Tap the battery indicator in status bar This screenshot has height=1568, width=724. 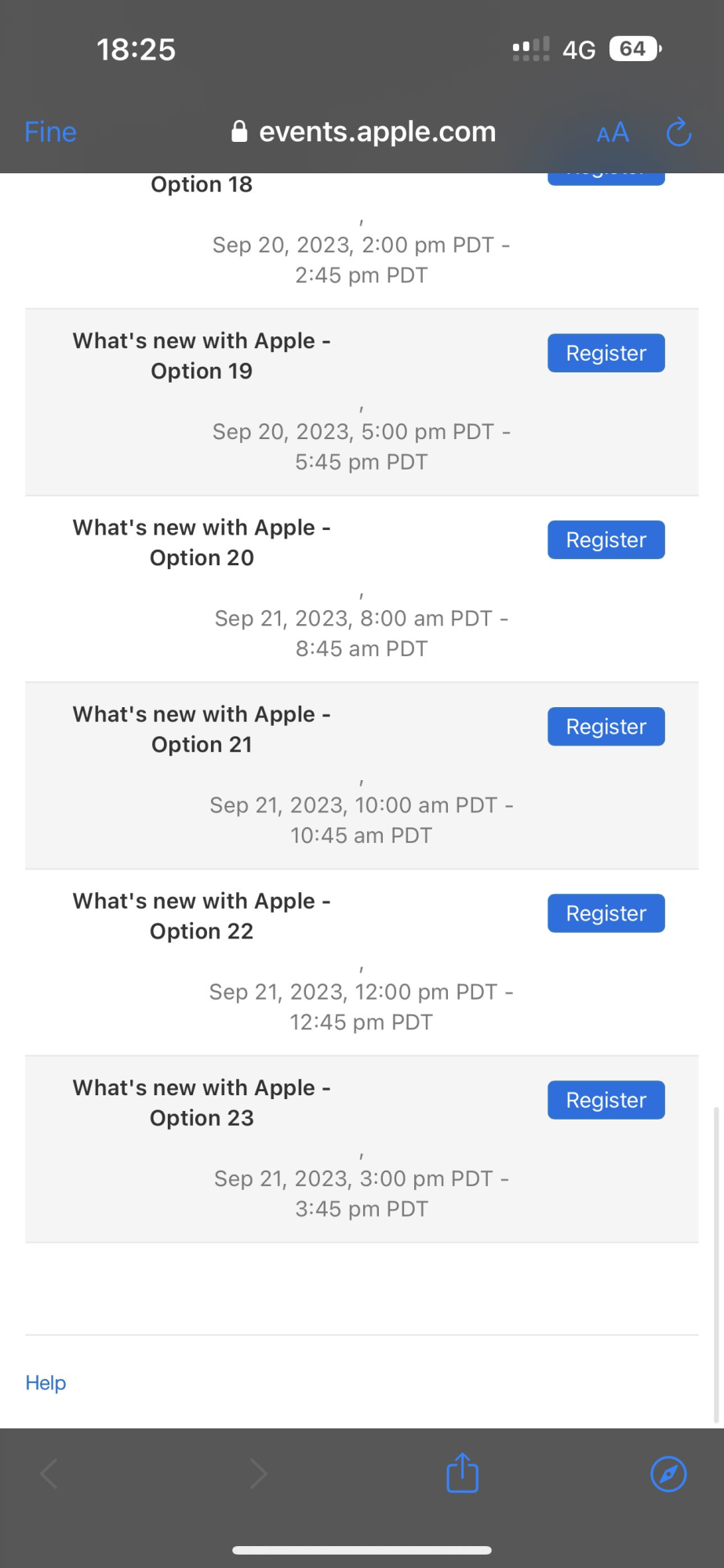[635, 49]
